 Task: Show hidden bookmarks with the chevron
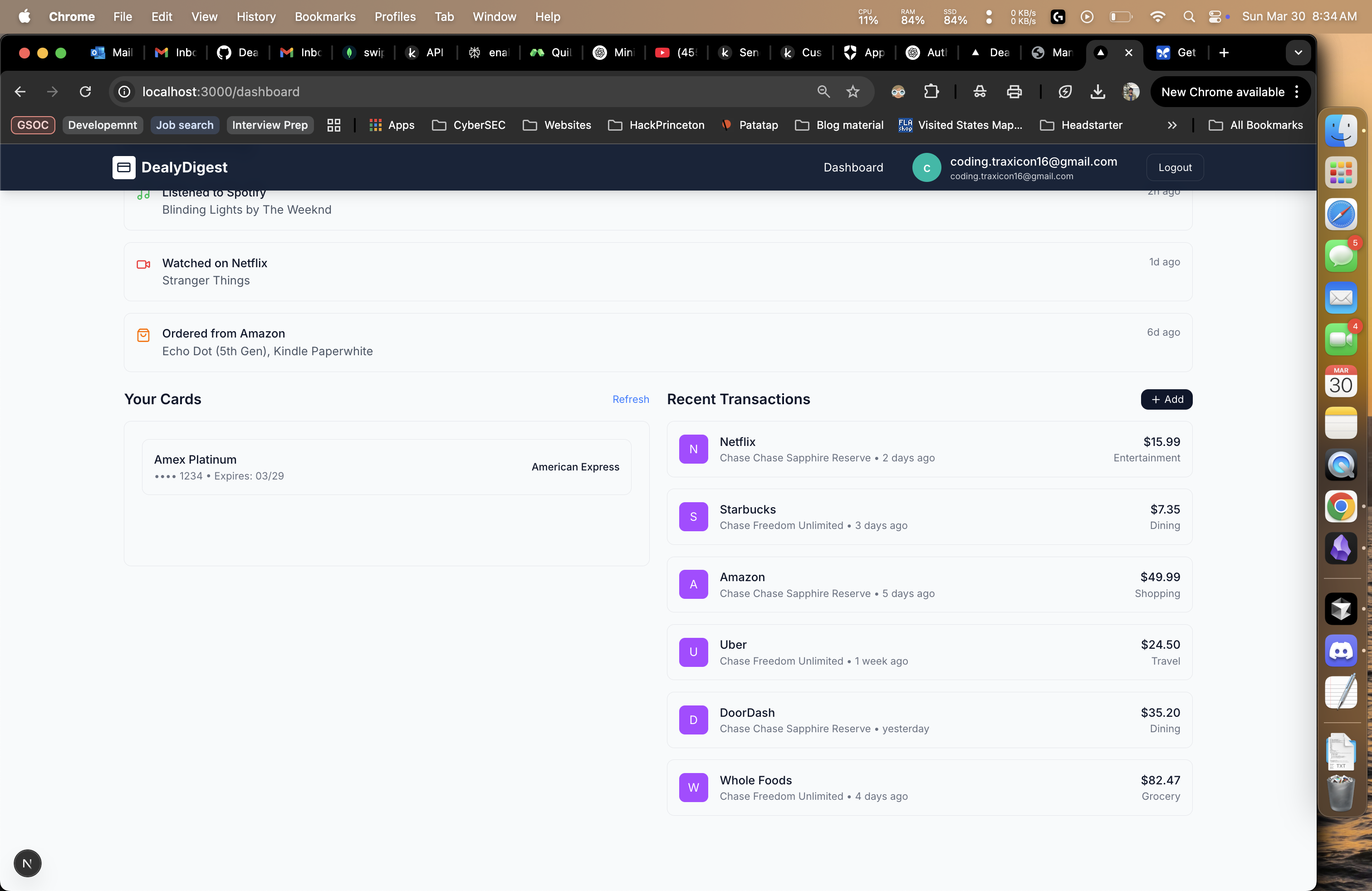[1171, 125]
